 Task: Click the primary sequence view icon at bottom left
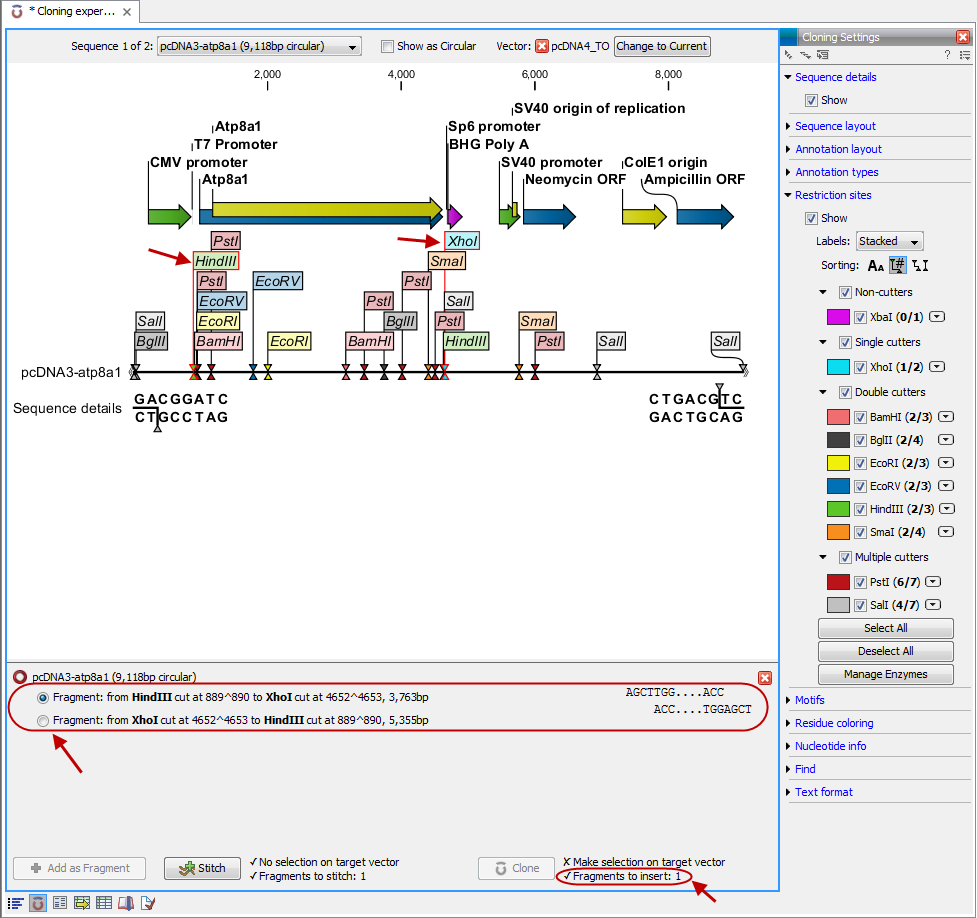tap(16, 903)
